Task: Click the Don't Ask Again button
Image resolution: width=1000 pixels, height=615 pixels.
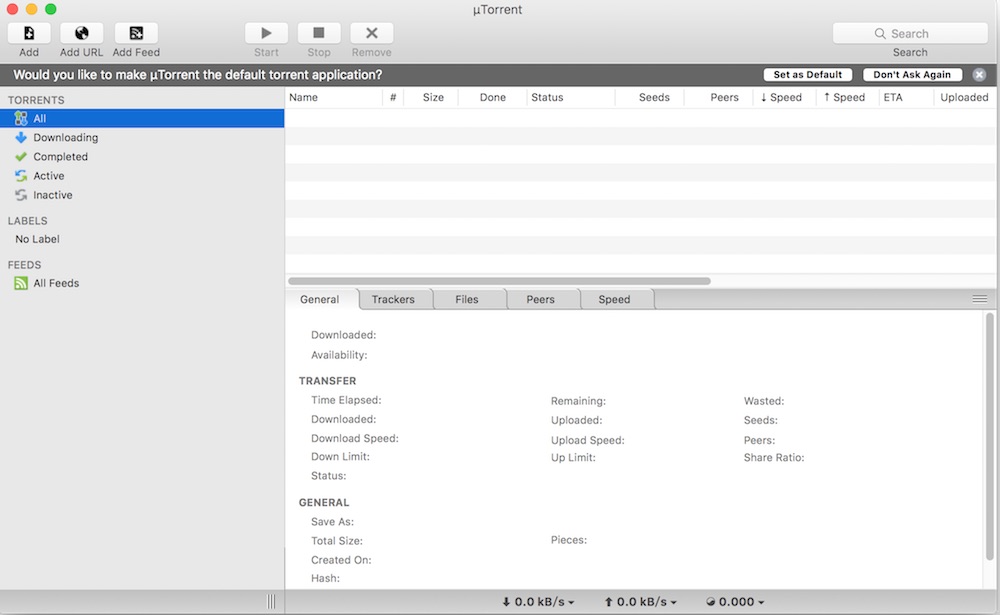Action: [912, 75]
